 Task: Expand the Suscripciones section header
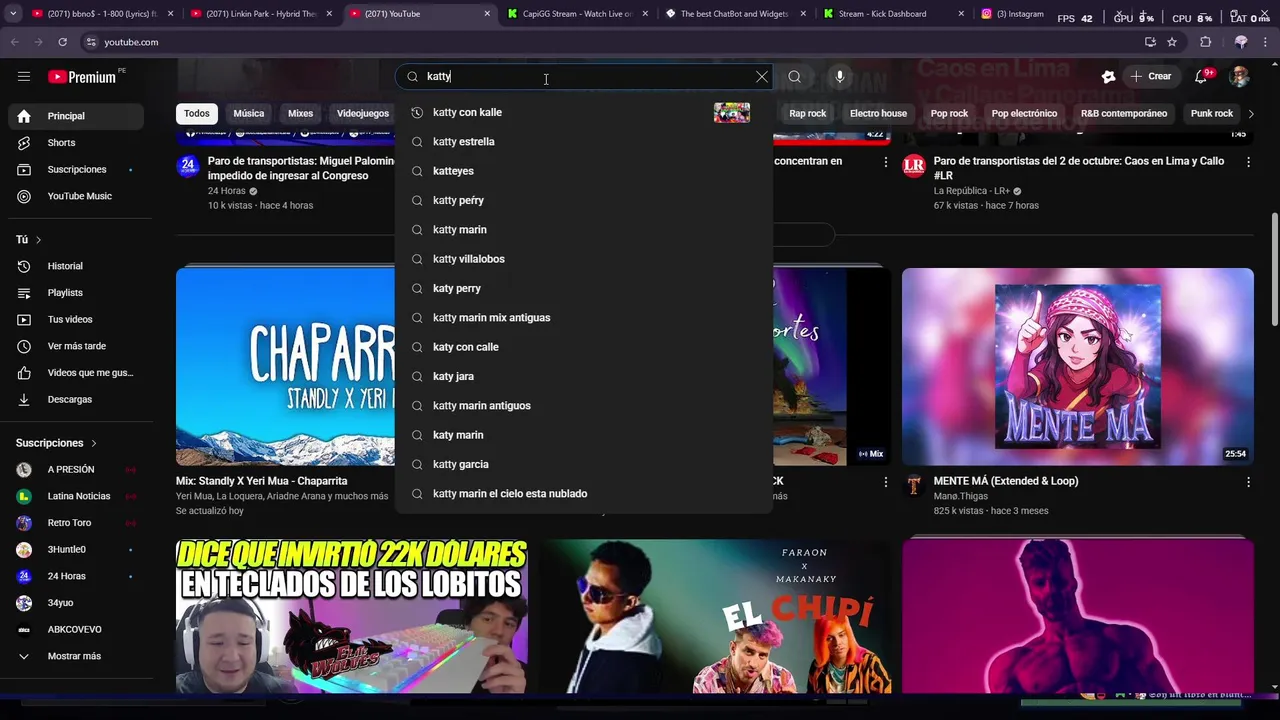(x=57, y=443)
